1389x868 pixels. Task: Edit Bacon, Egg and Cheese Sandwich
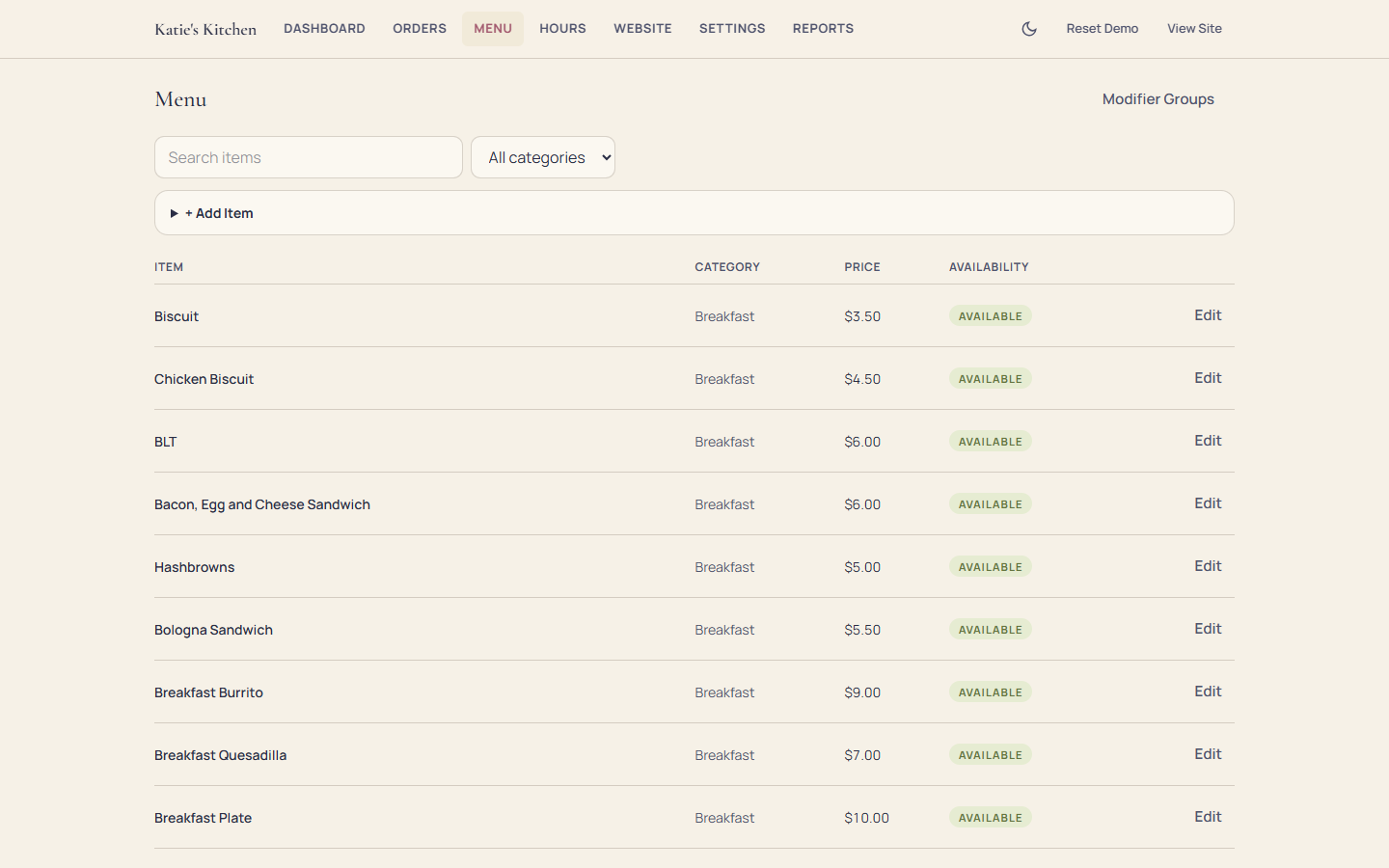(1208, 503)
